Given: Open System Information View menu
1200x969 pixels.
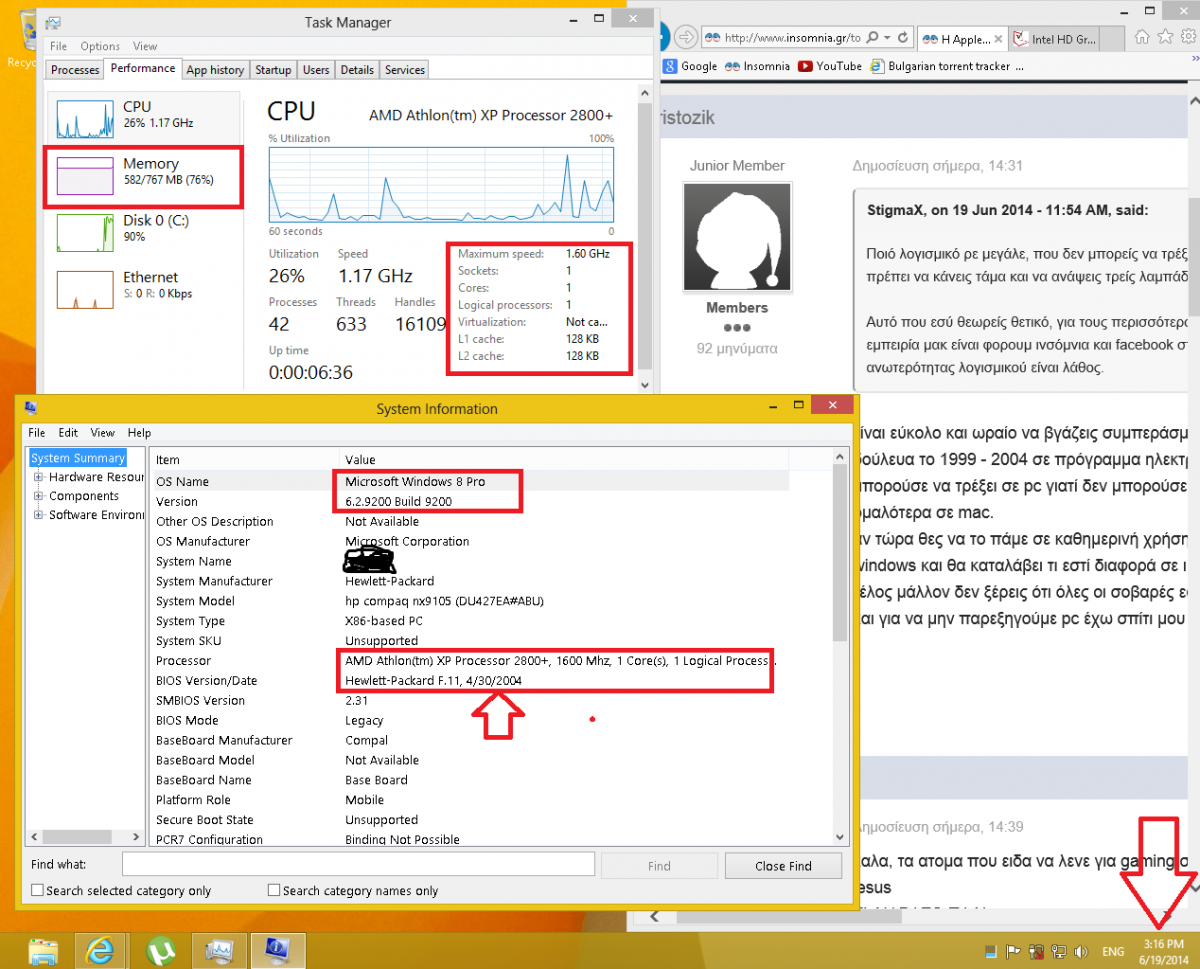Looking at the screenshot, I should click(x=103, y=433).
